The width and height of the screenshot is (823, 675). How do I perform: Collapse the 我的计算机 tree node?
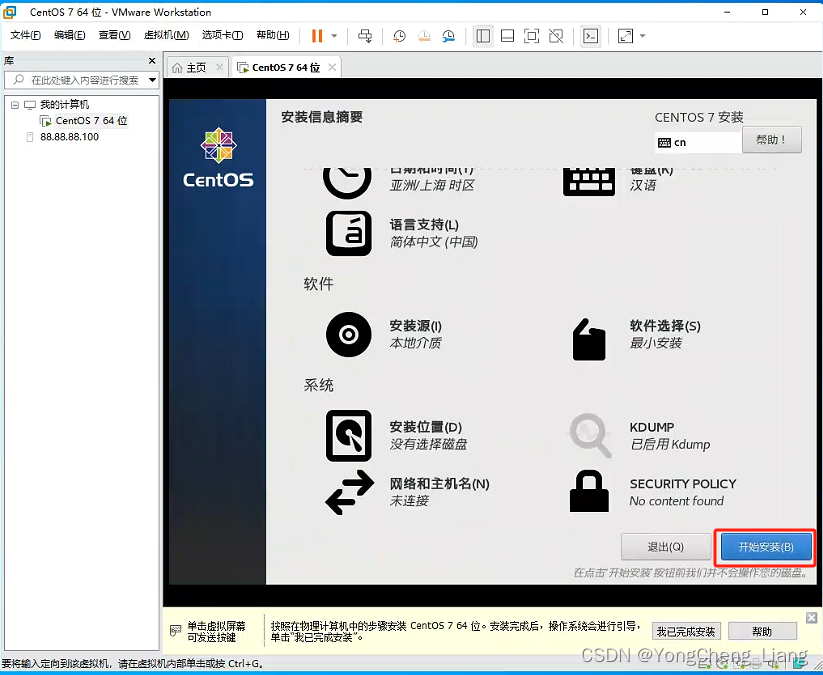coord(15,105)
